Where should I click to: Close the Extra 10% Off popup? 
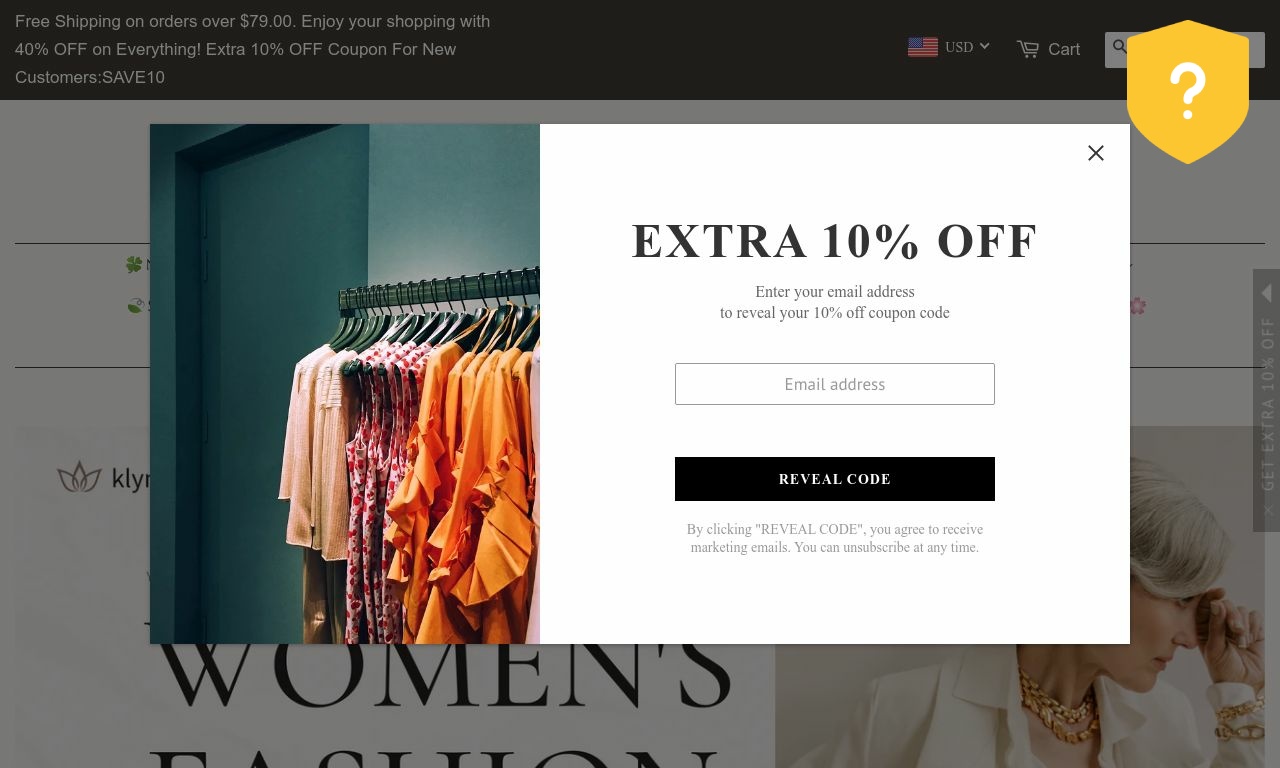[1096, 153]
